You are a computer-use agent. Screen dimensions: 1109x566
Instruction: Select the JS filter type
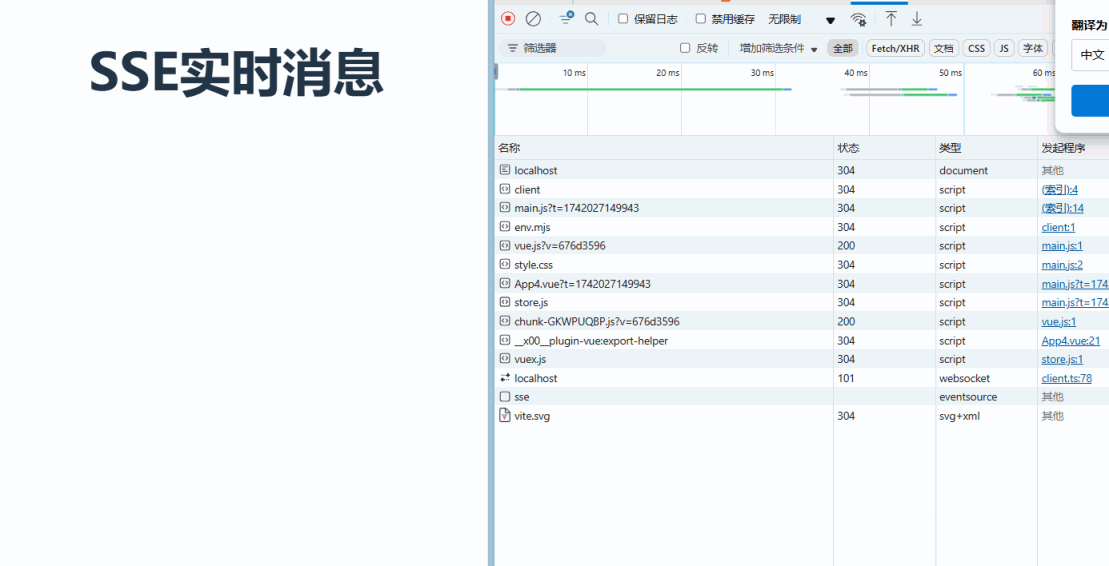pyautogui.click(x=1004, y=48)
